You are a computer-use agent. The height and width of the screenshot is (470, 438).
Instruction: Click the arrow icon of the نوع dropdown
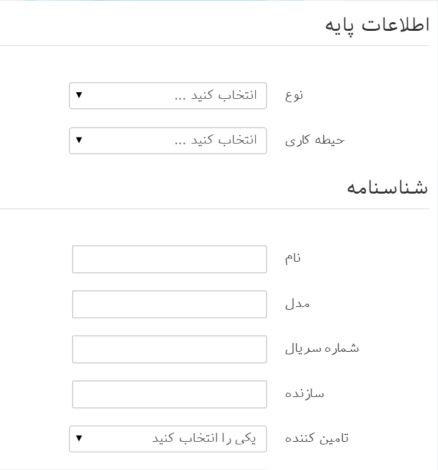tap(79, 95)
